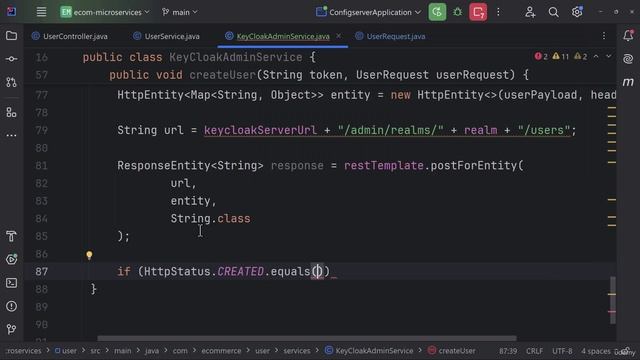
Task: Click the errors count indicator
Action: [x=541, y=56]
